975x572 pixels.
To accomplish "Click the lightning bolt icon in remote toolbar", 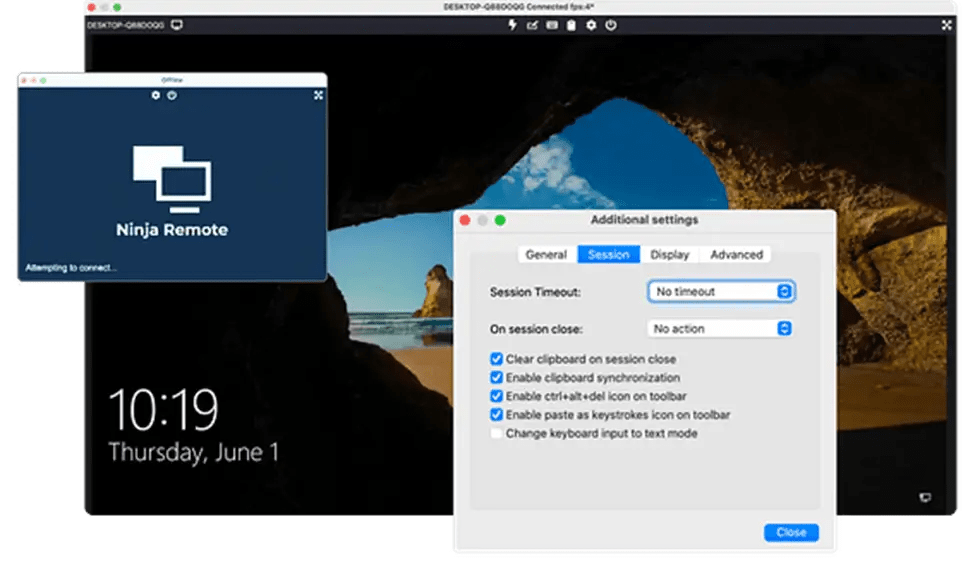I will coord(512,25).
